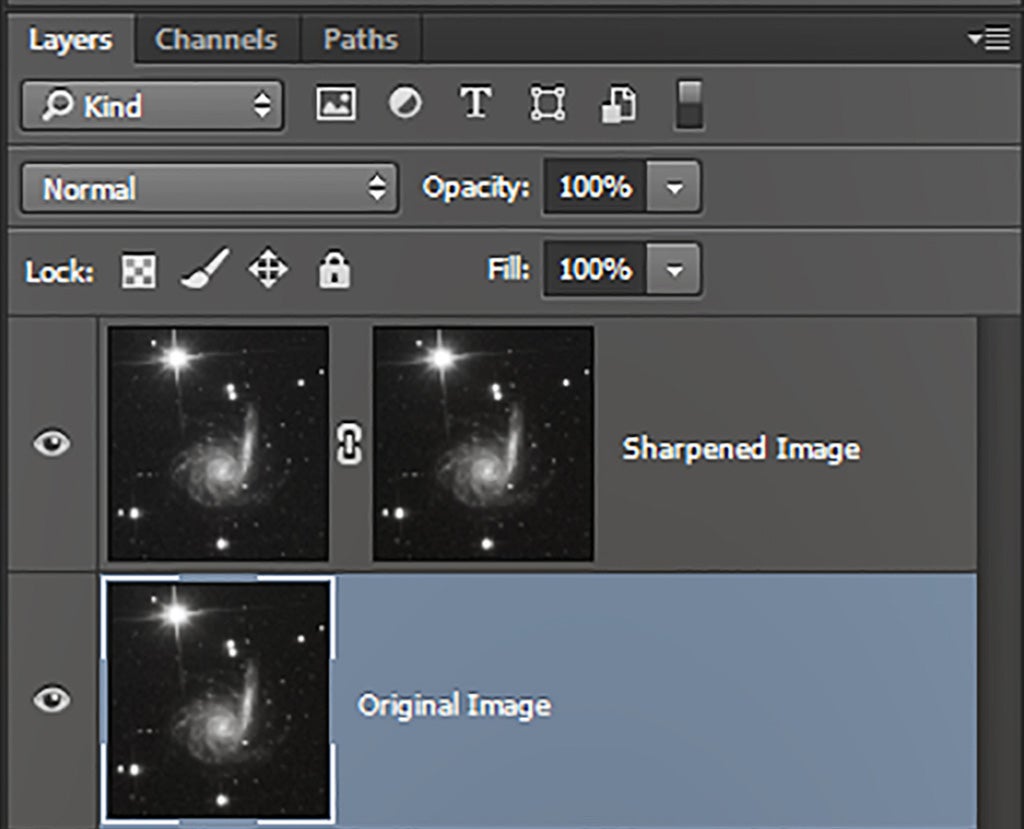The image size is (1024, 829).
Task: Filter for adjustment layers icon
Action: (x=405, y=103)
